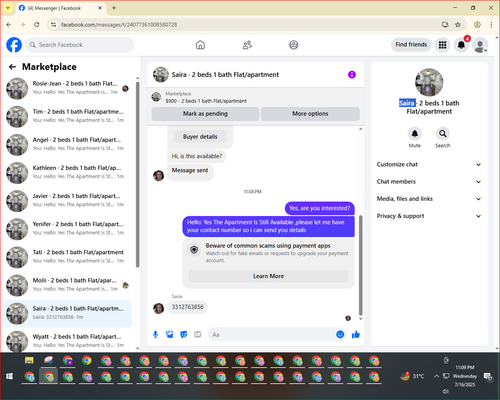Open the Chrome profile avatar icon
This screenshot has width=500, height=400.
477,24
